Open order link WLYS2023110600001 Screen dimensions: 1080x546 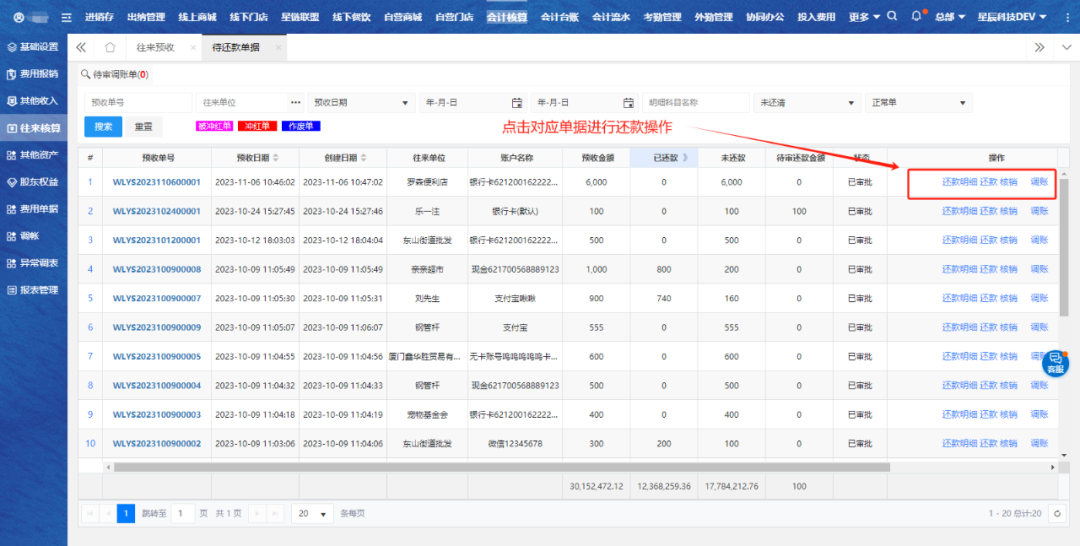tap(157, 182)
